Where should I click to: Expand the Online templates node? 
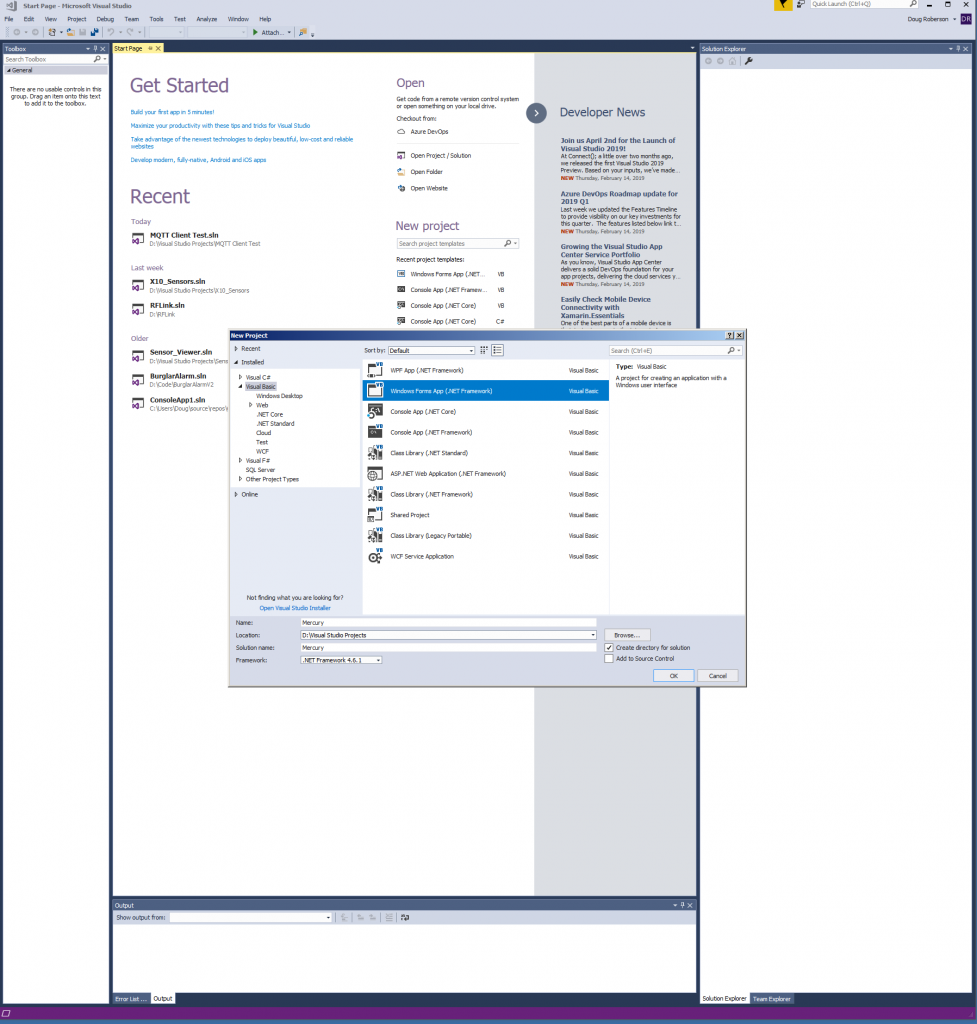click(236, 494)
